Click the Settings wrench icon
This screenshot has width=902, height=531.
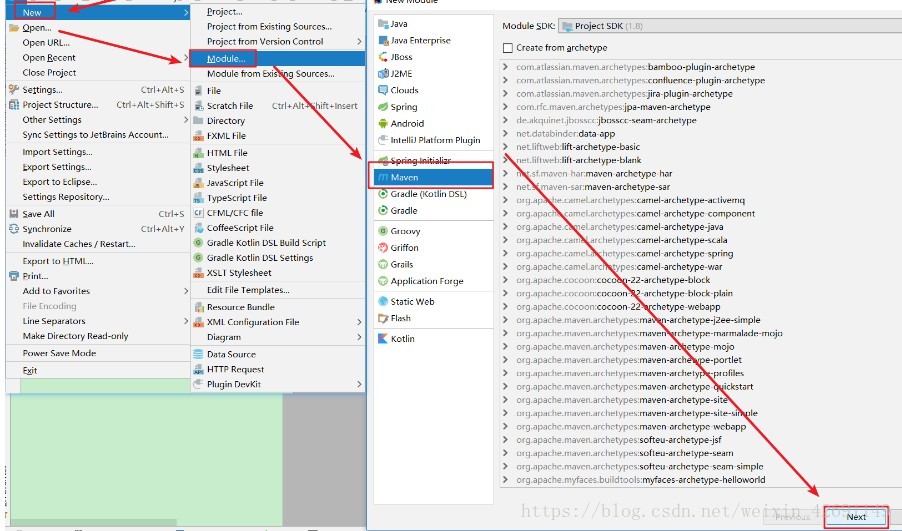14,89
